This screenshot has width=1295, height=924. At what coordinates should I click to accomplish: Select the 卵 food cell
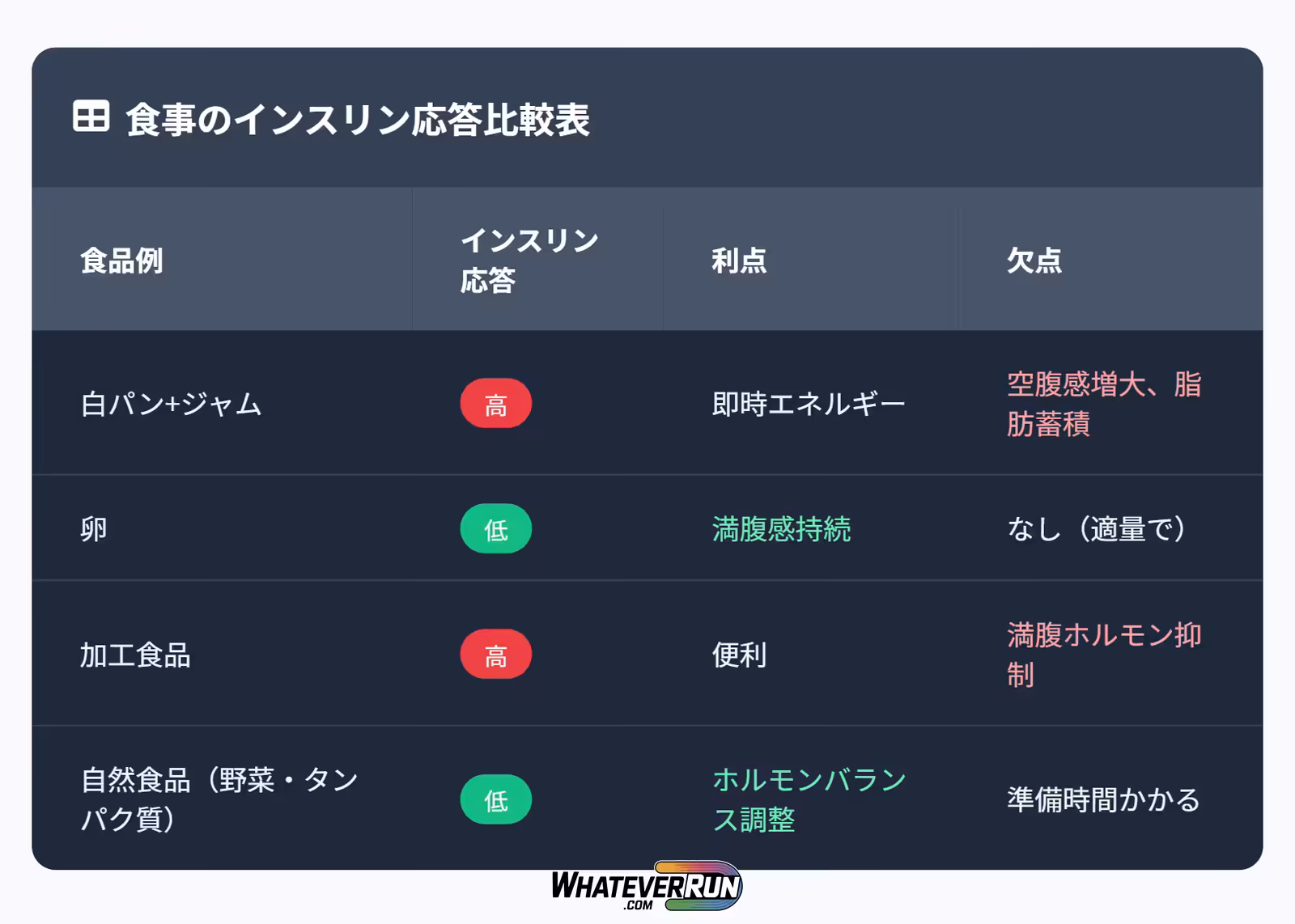94,529
